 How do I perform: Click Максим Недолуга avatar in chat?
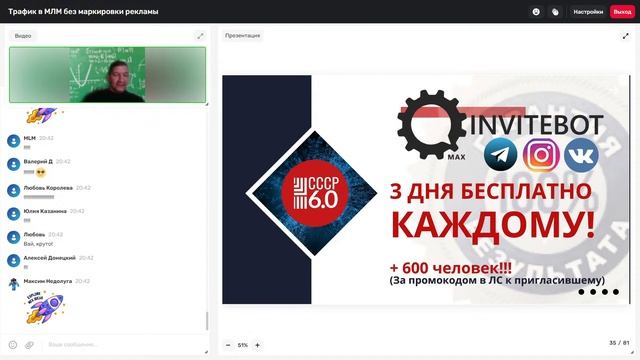click(x=13, y=284)
